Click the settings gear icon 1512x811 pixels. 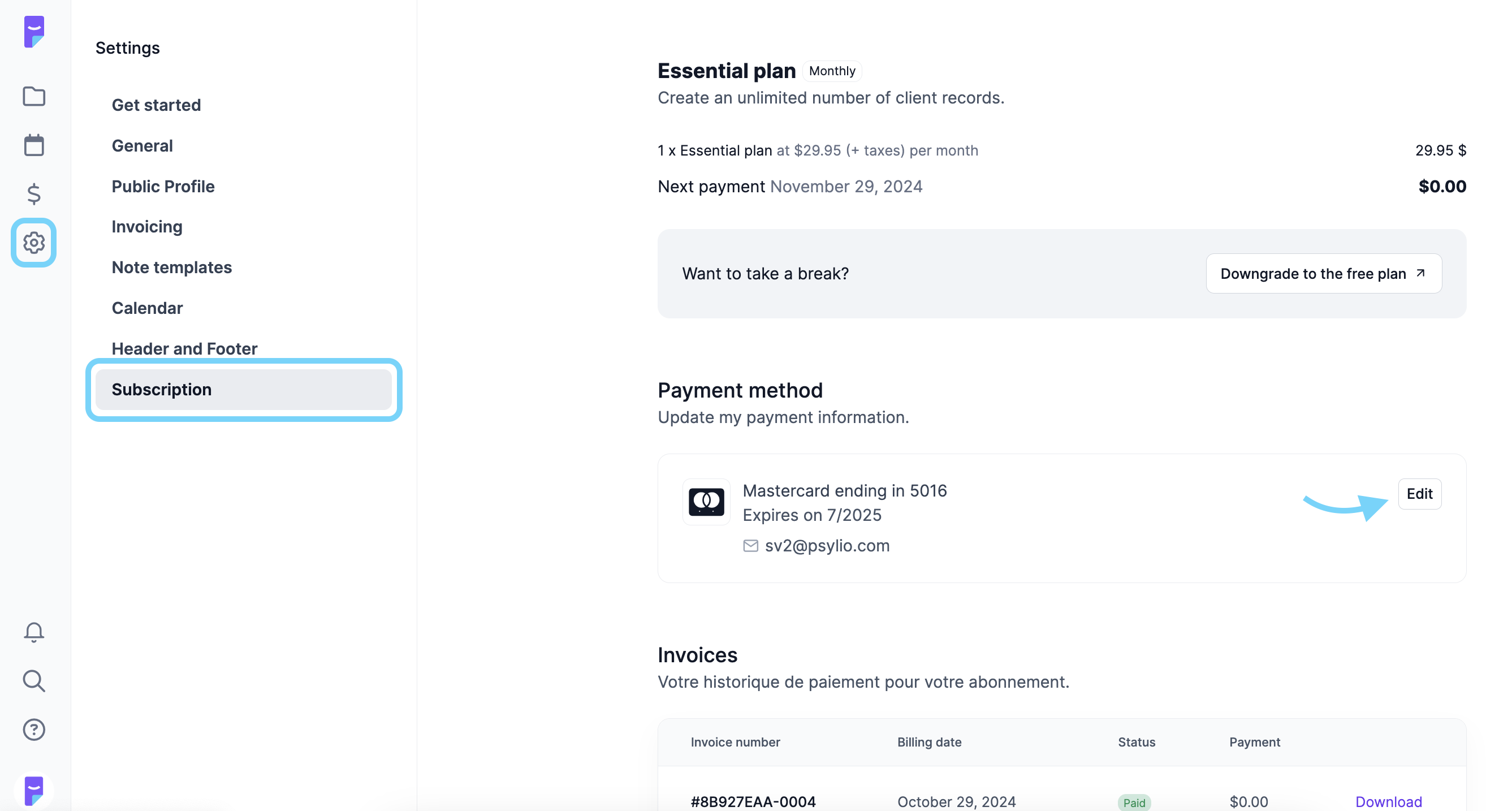pos(34,243)
